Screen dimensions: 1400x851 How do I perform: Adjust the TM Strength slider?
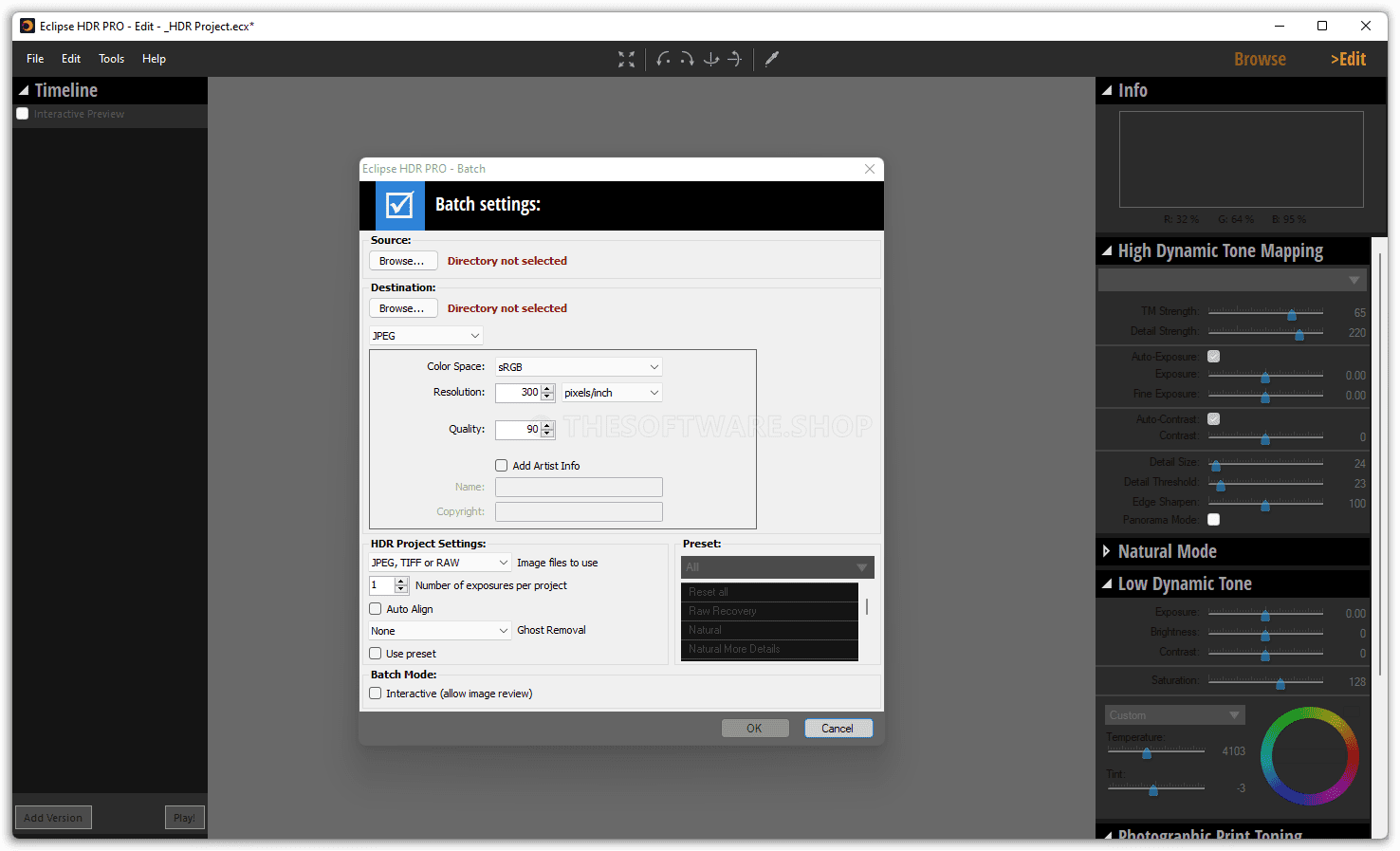click(x=1265, y=312)
